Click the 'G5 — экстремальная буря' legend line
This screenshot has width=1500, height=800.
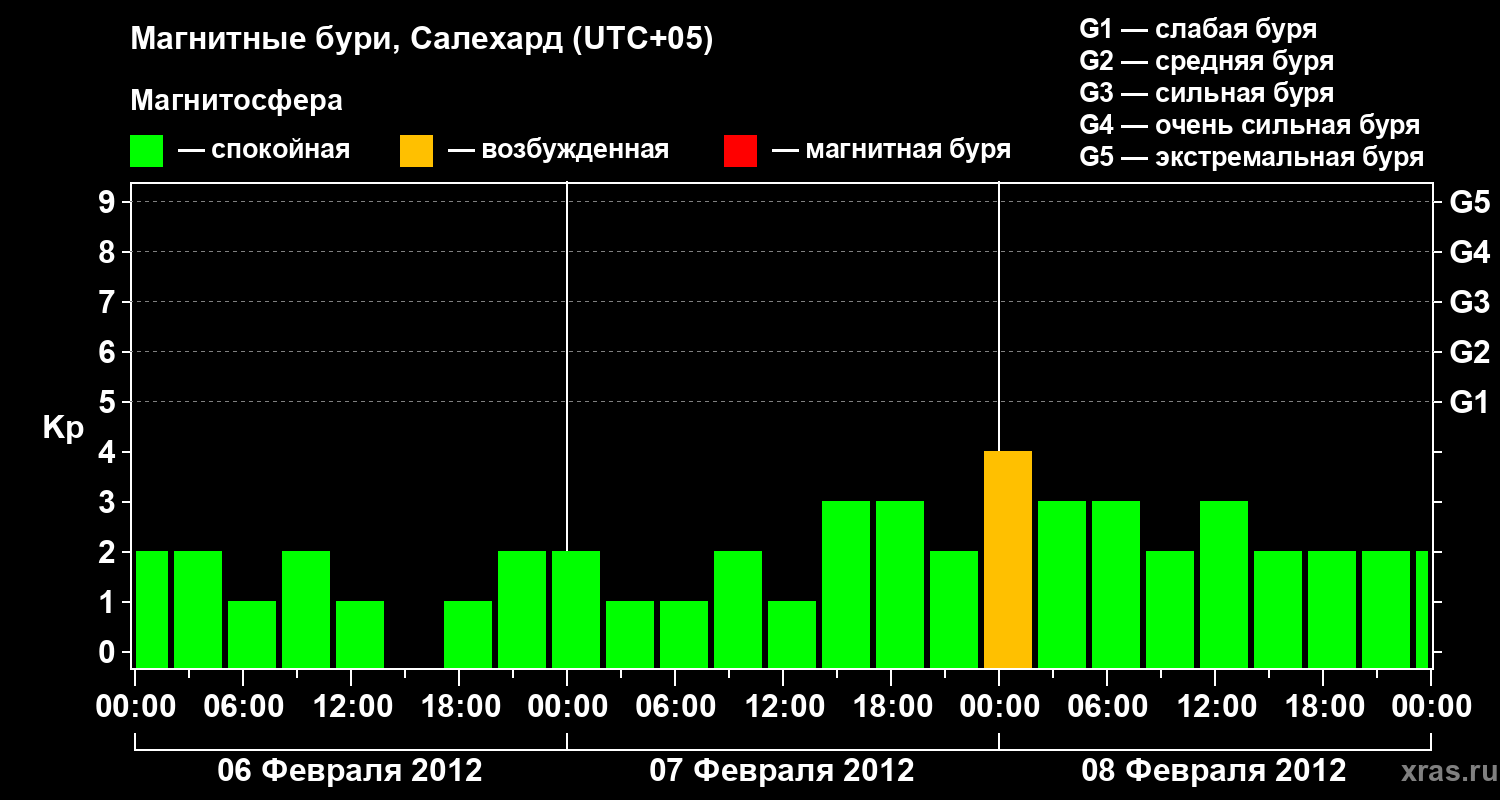[x=1252, y=157]
